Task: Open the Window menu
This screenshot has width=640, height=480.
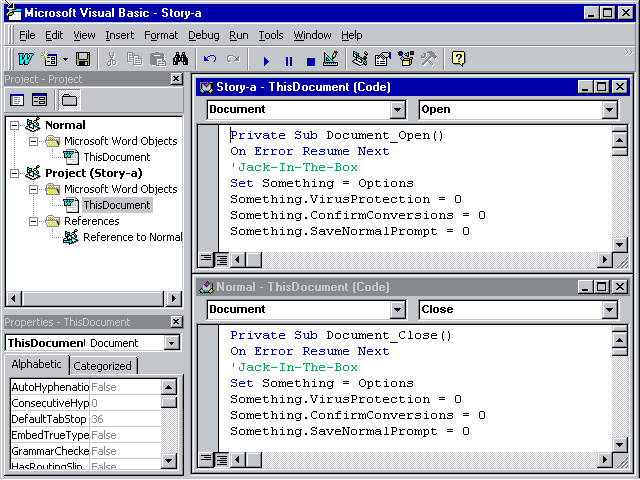Action: (312, 36)
